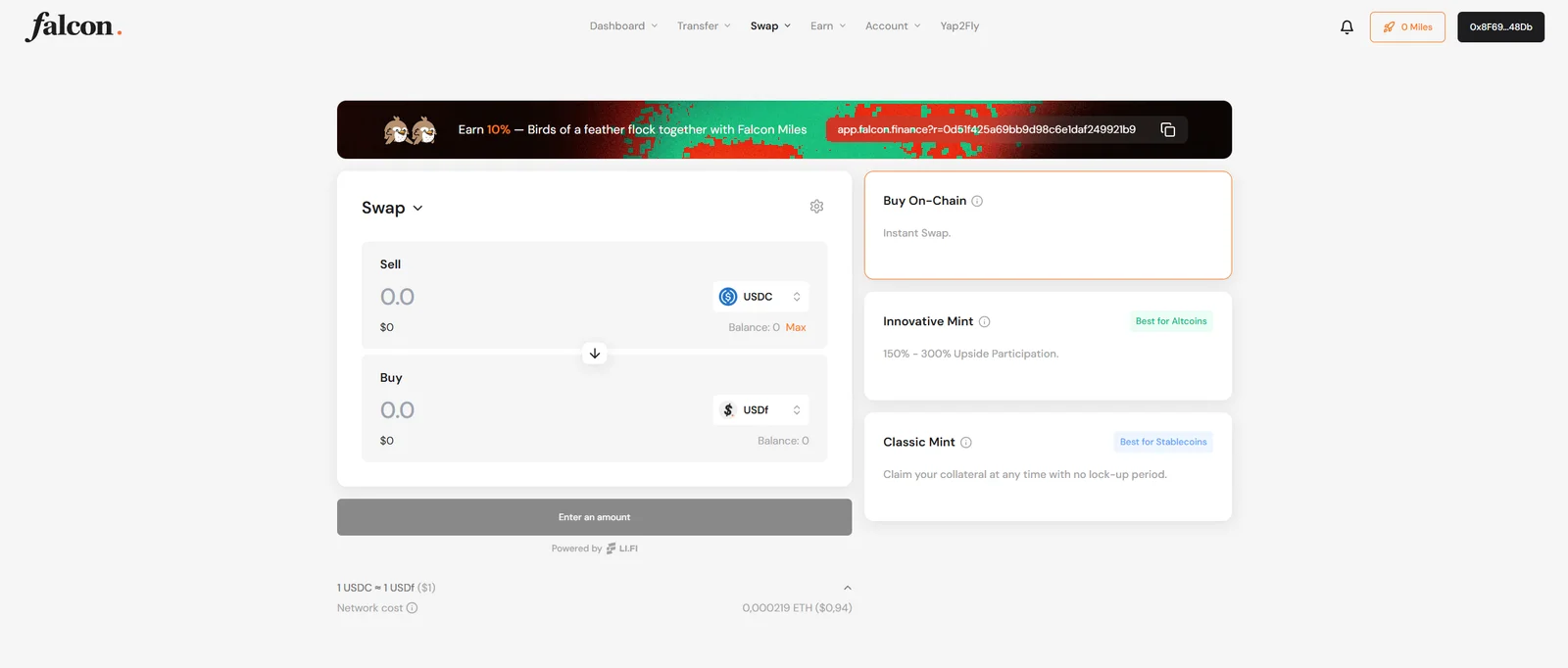Open USDf buy token selector
1568x668 pixels.
tap(761, 410)
